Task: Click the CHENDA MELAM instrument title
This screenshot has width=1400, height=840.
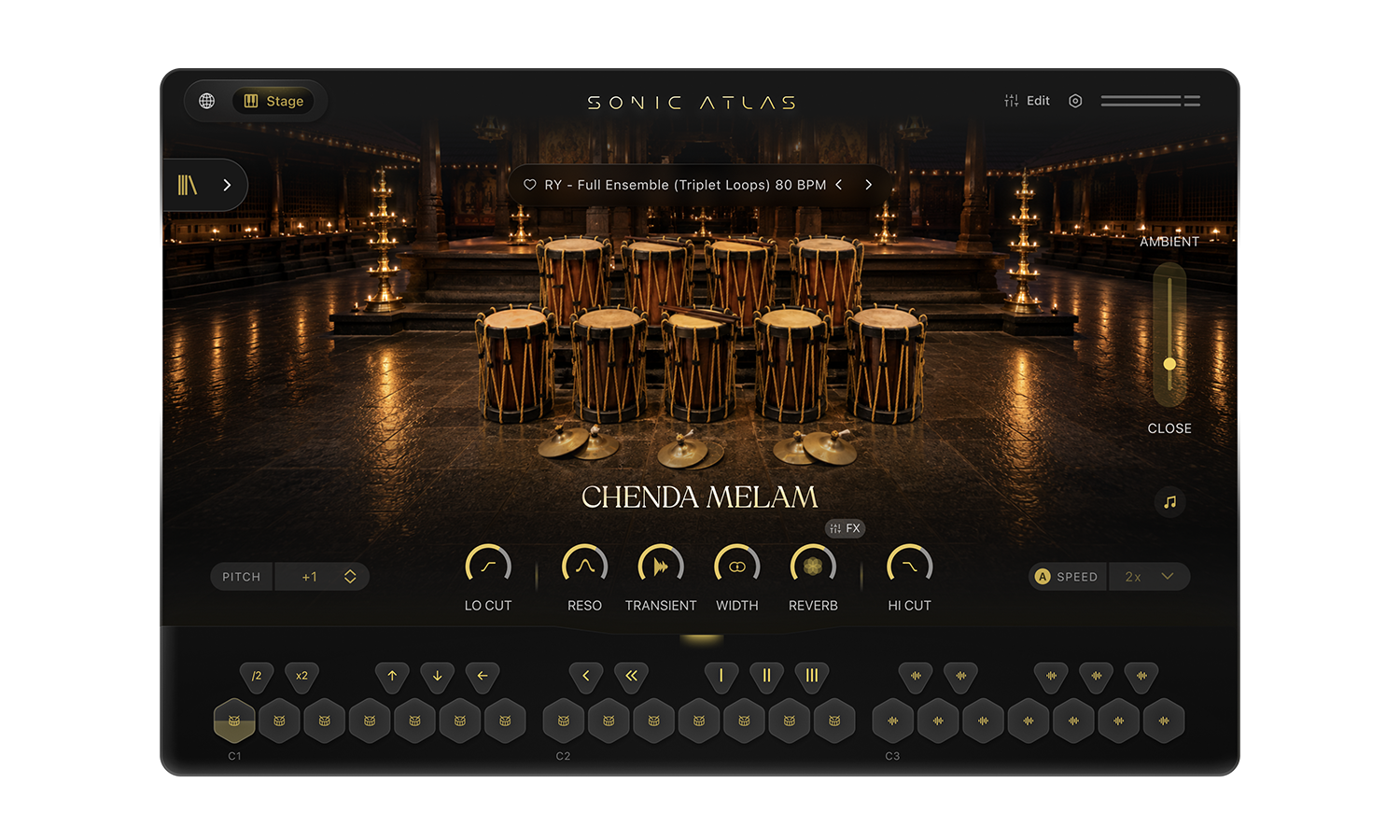Action: pyautogui.click(x=700, y=497)
